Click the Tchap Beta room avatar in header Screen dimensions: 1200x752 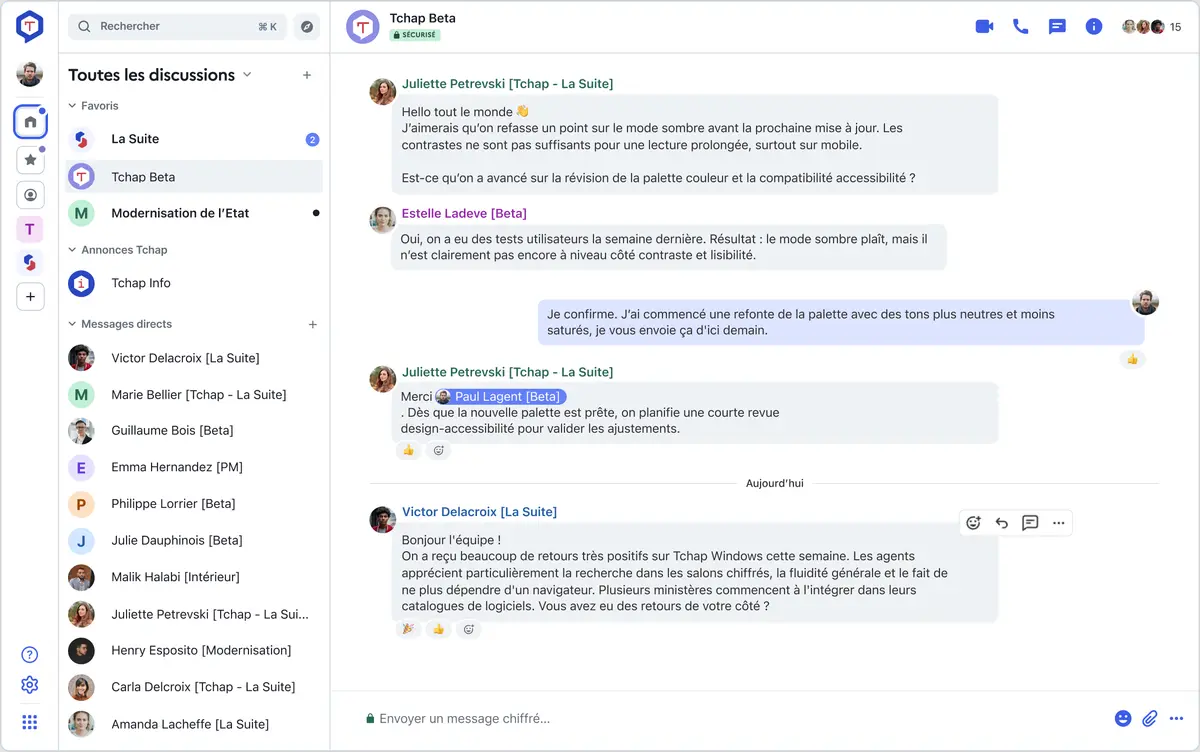coord(362,27)
